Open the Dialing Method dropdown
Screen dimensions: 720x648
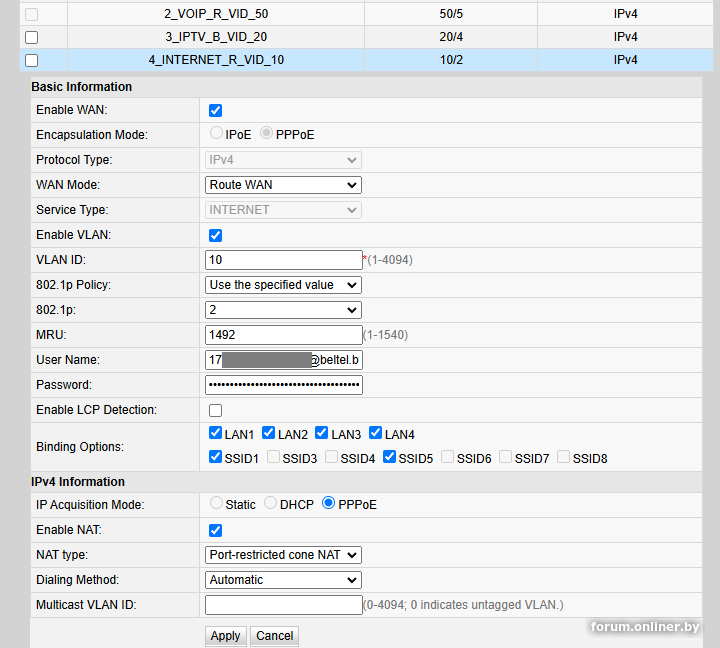283,580
